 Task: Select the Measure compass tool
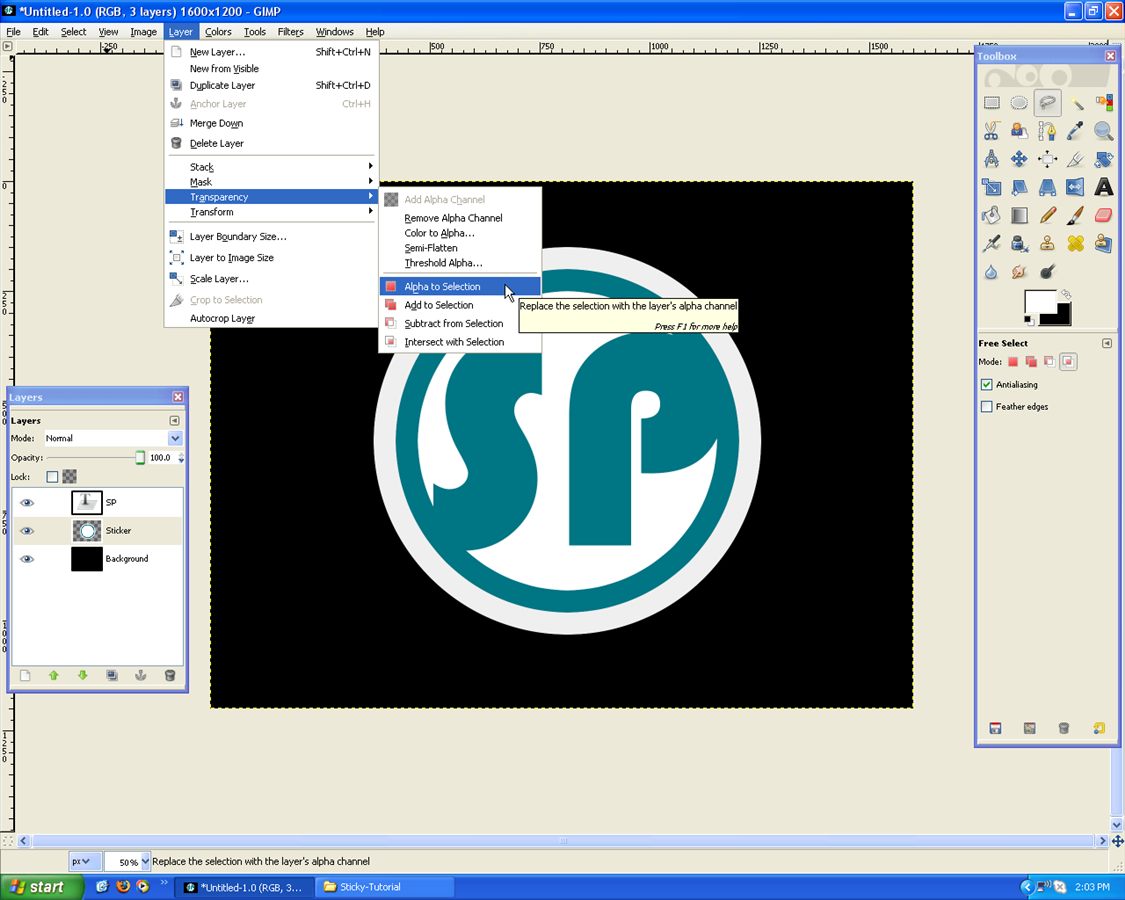point(992,159)
